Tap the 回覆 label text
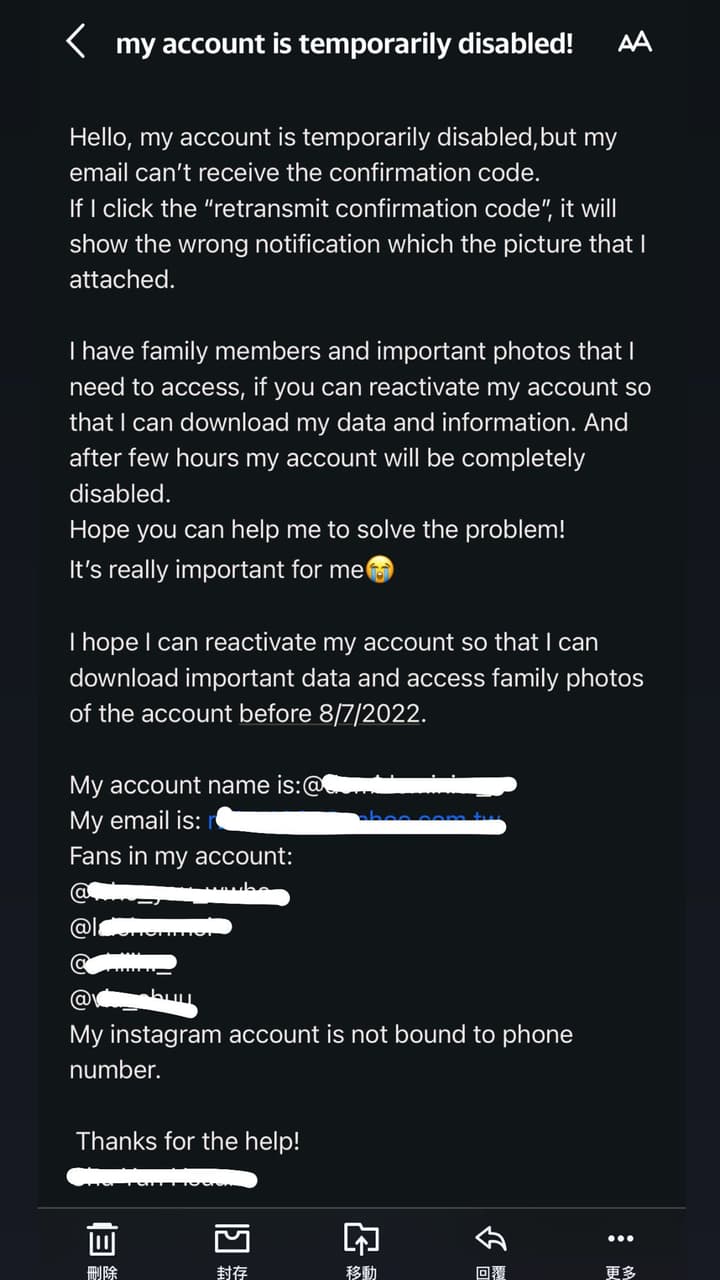The image size is (720, 1280). (491, 1273)
